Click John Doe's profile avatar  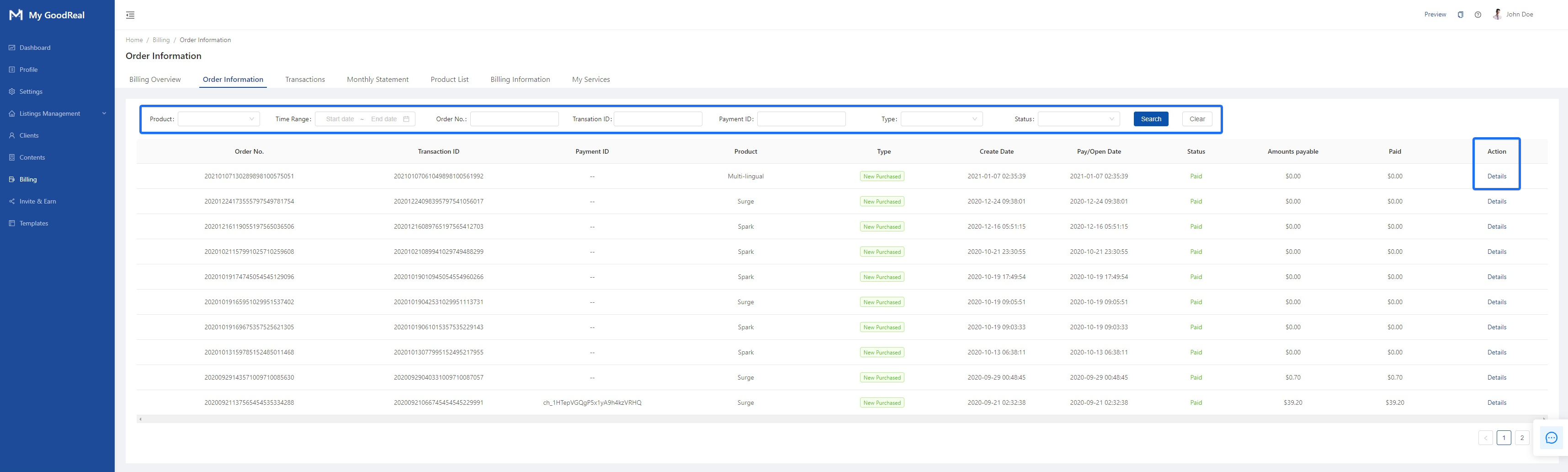1497,15
